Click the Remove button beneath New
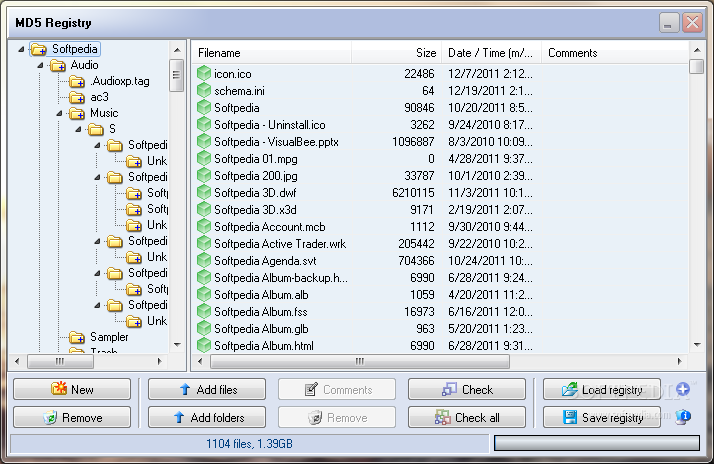The image size is (714, 464). [x=72, y=417]
